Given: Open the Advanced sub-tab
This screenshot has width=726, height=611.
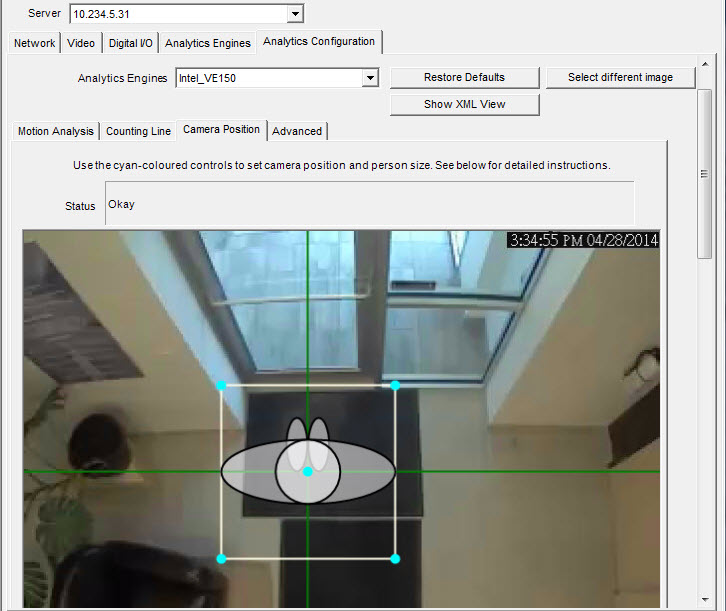Looking at the screenshot, I should coord(297,131).
